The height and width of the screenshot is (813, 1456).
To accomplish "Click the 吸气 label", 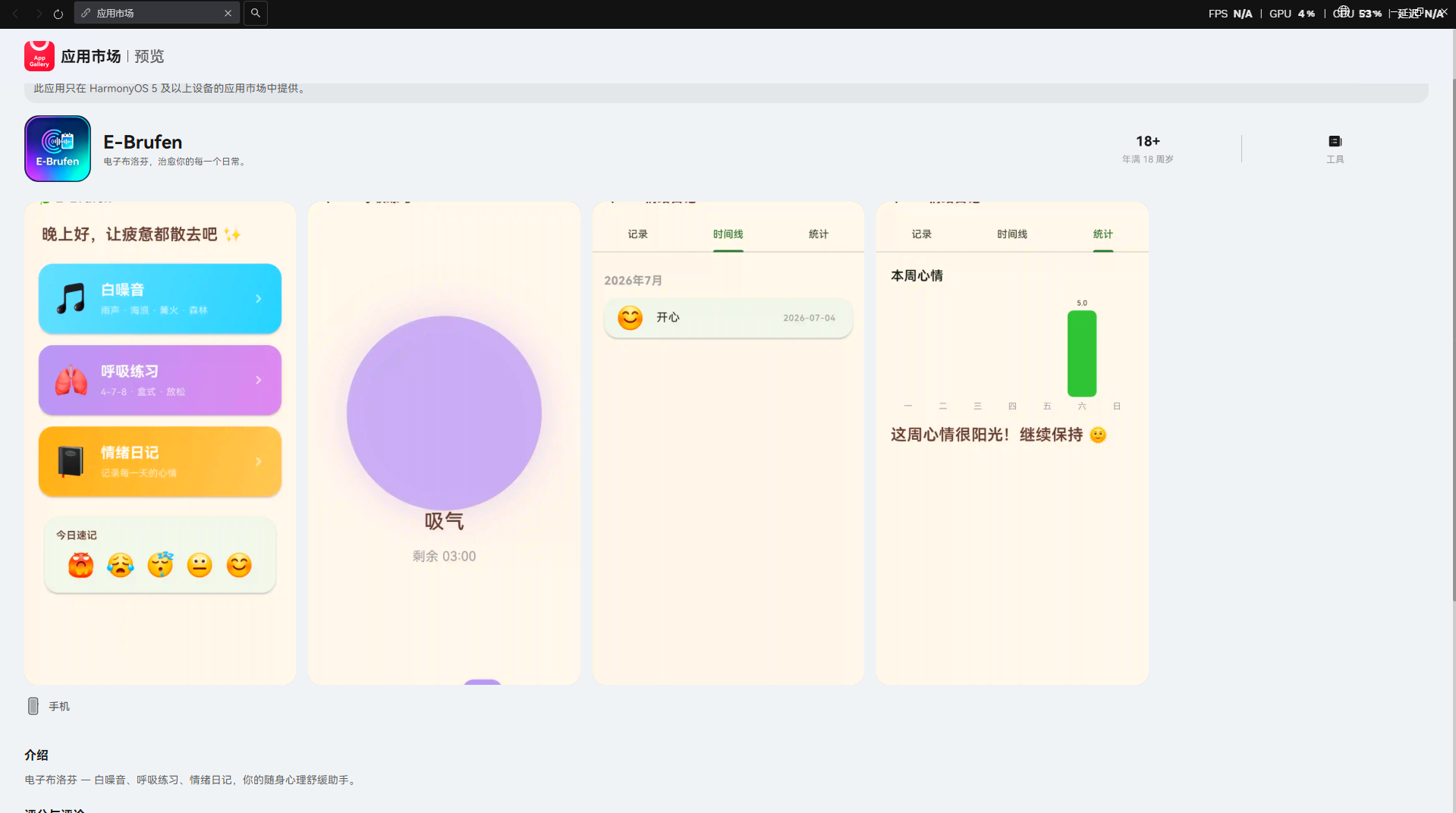I will tap(444, 521).
